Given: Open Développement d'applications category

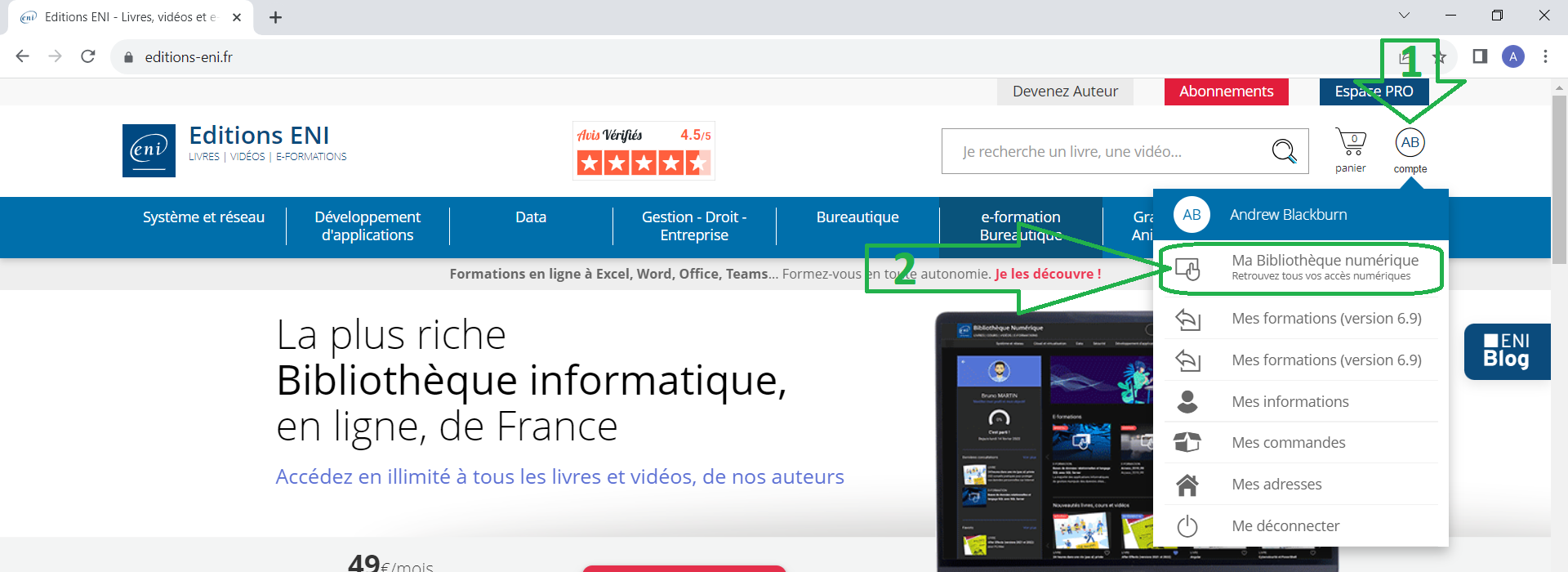Looking at the screenshot, I should (367, 226).
